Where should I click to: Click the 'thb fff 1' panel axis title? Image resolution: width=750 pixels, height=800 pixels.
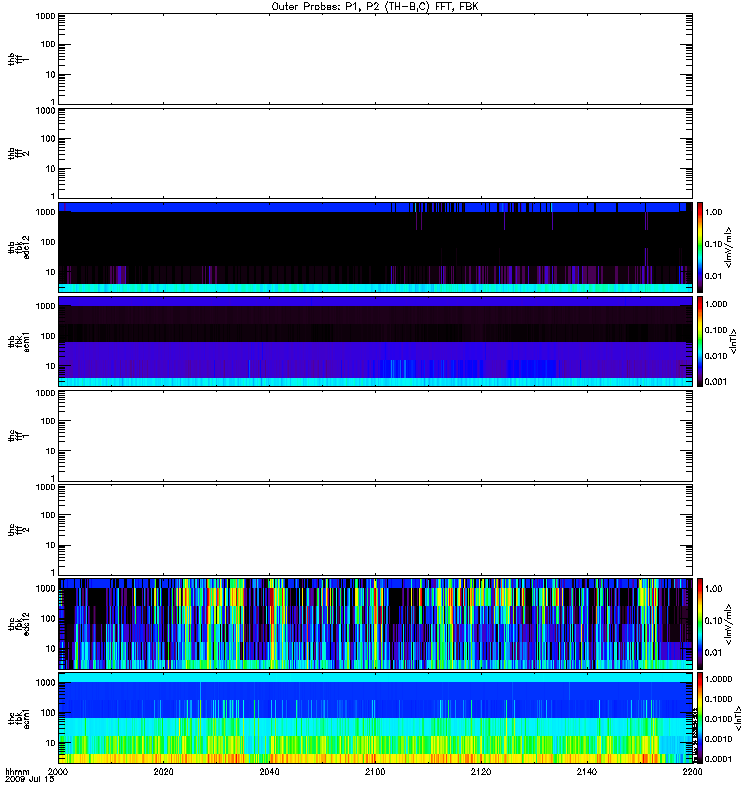tap(18, 59)
